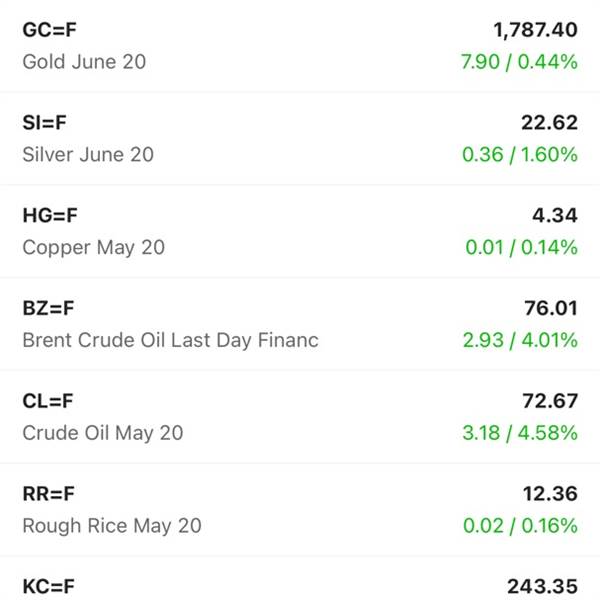
Task: Select Crude Oil May 20 contract name
Action: 103,433
